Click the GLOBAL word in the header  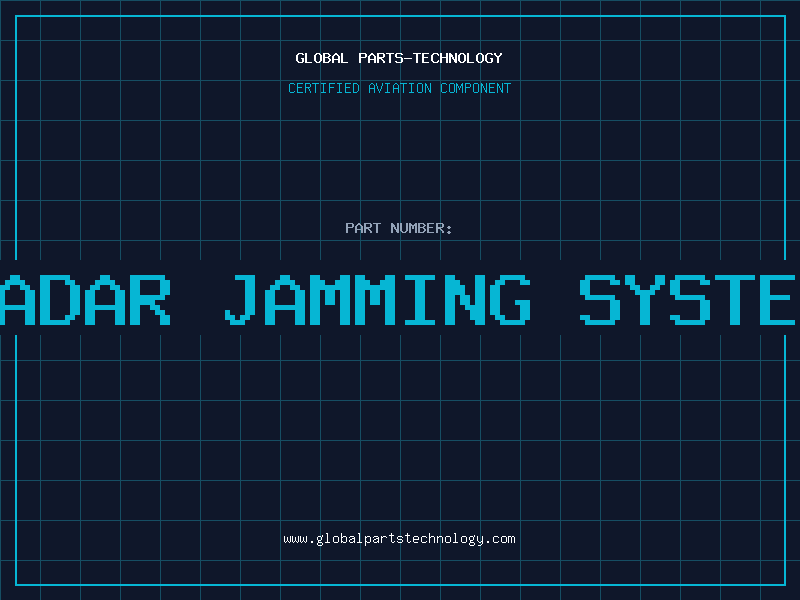point(321,58)
